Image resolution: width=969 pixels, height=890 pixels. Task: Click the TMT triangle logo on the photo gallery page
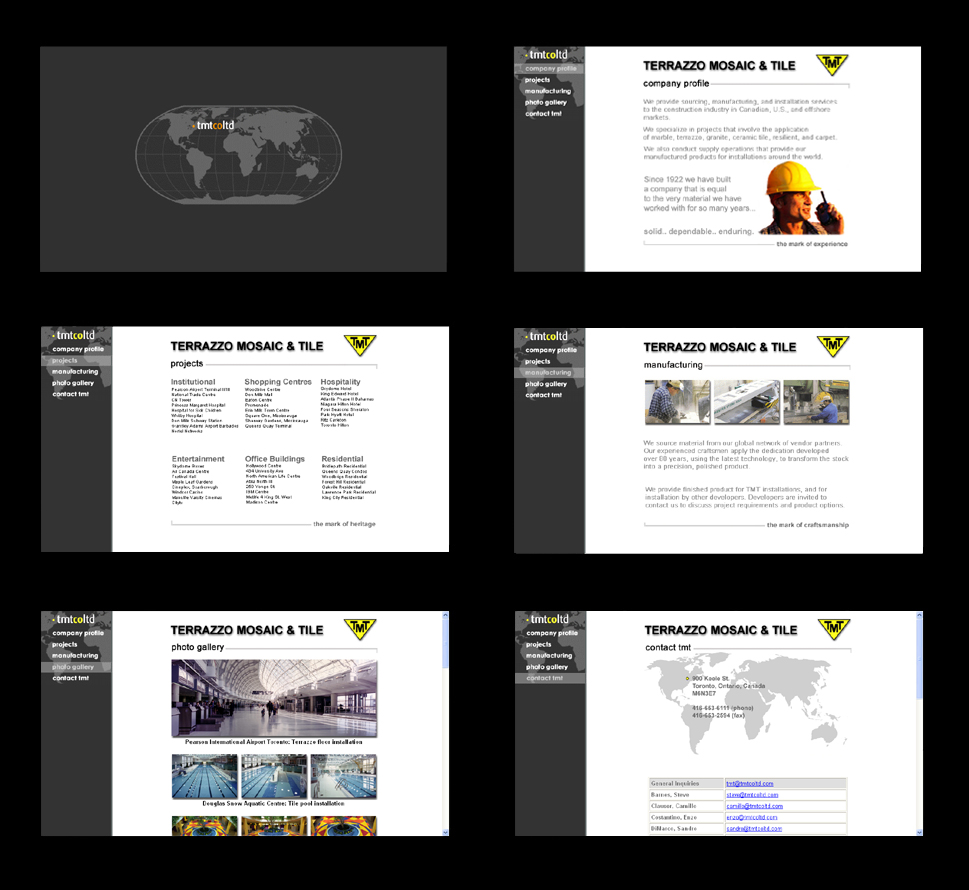click(x=360, y=628)
